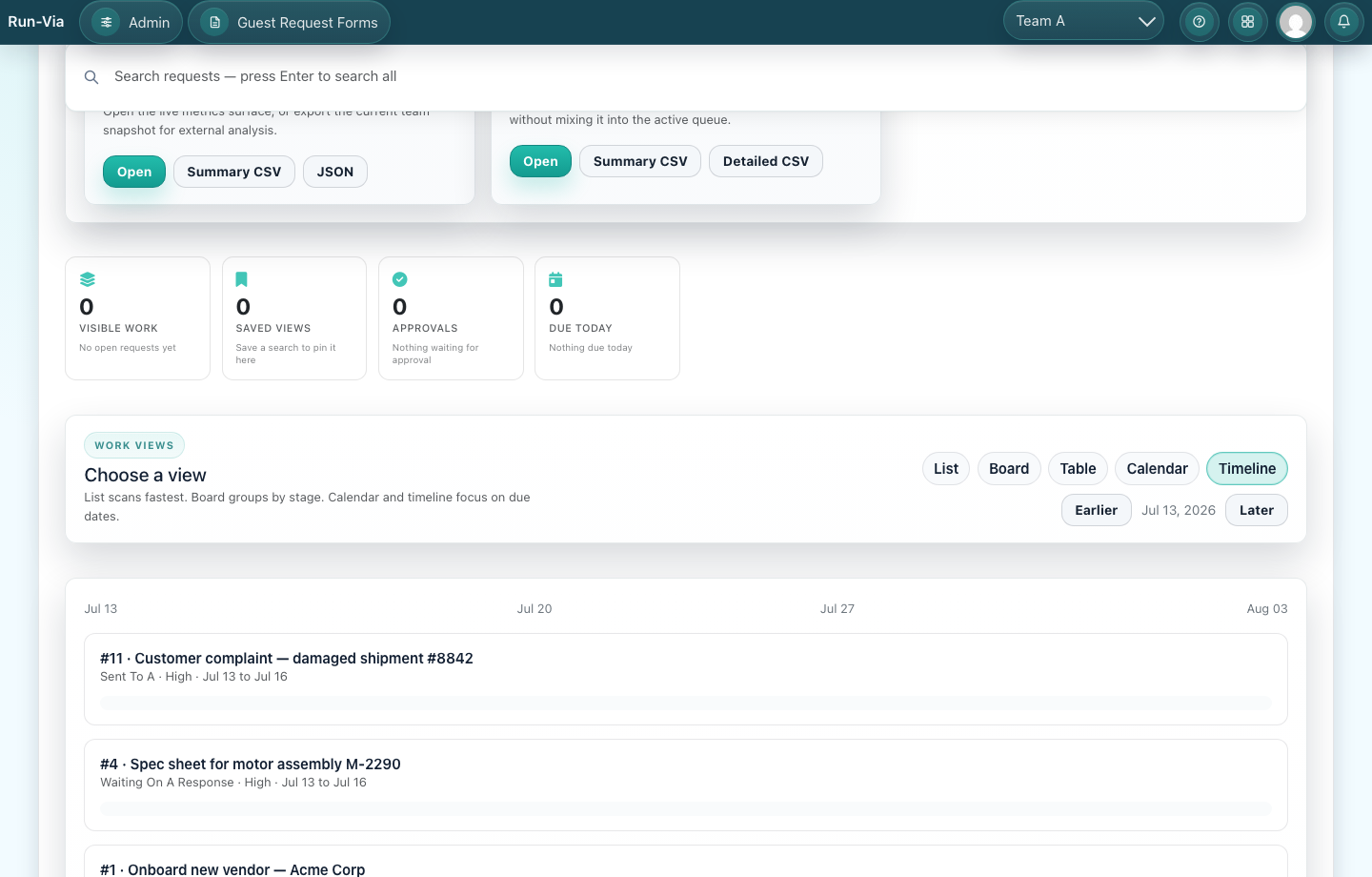Click the Team A chevron arrow

[1146, 21]
